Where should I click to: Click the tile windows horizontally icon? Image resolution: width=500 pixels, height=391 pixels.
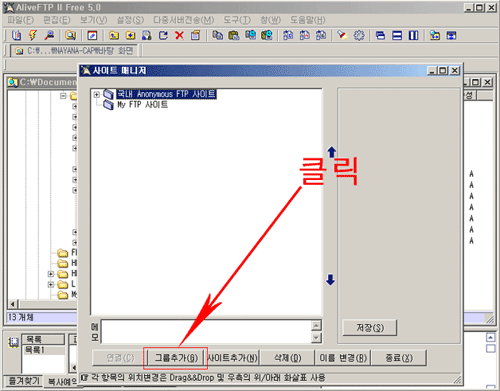[397, 35]
